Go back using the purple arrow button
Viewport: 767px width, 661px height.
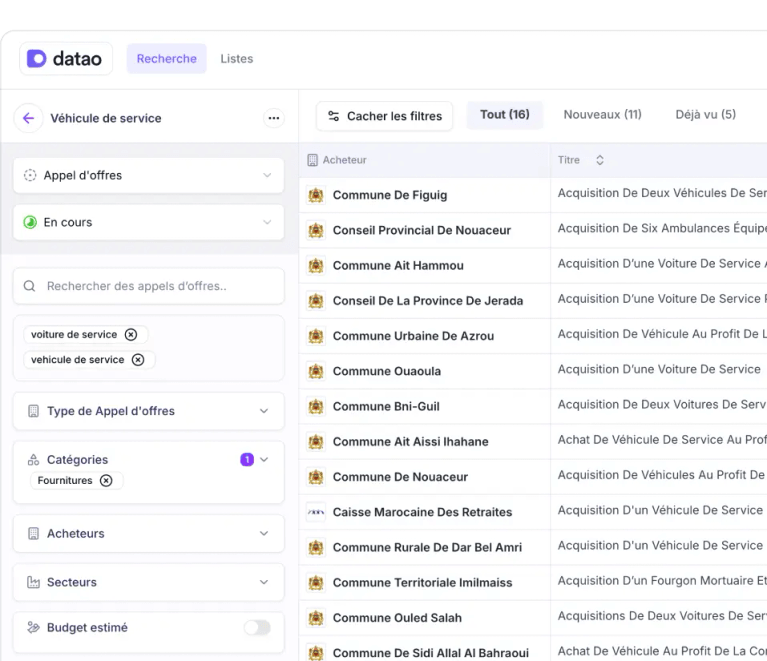pyautogui.click(x=29, y=118)
